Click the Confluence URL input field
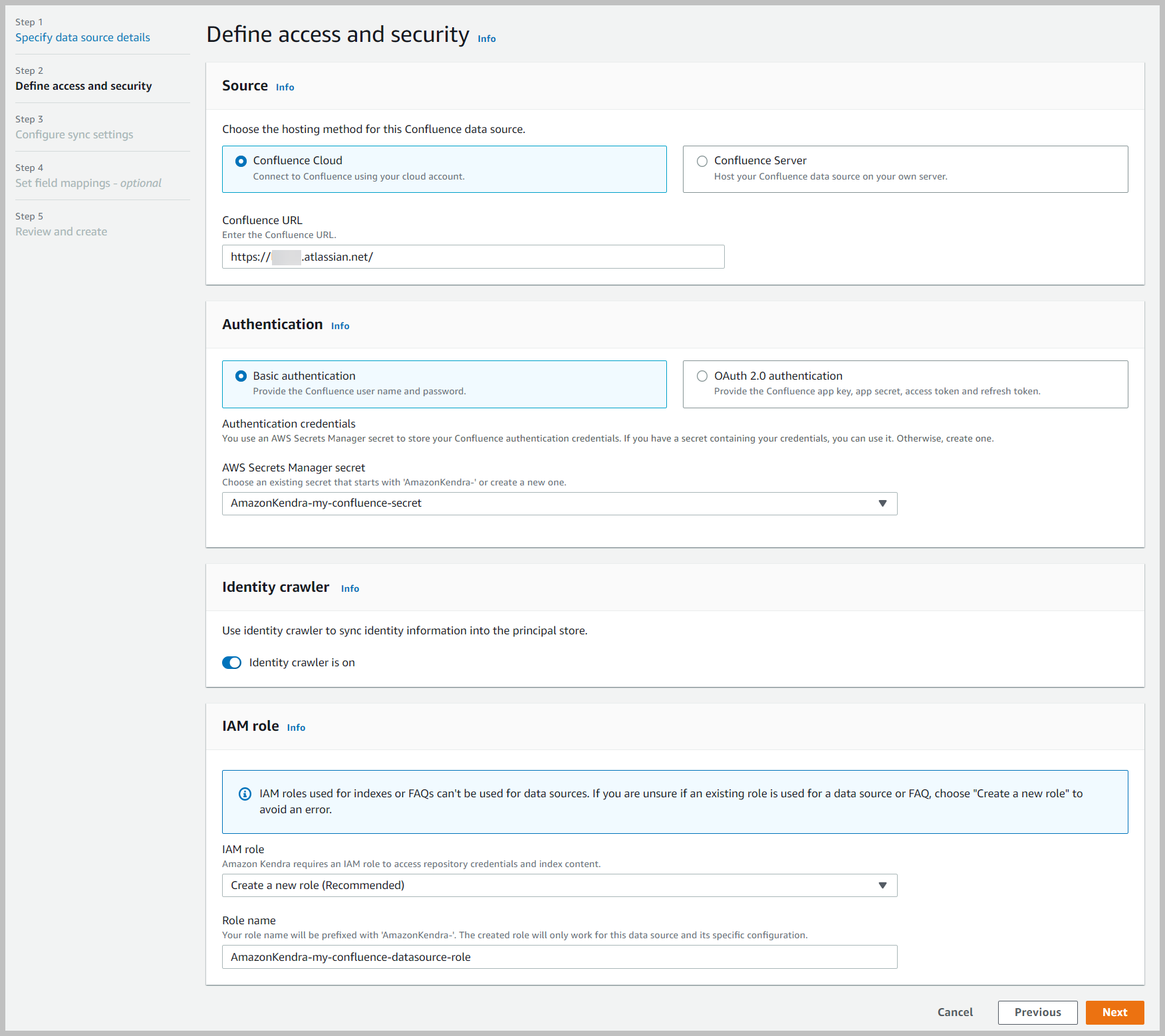Viewport: 1165px width, 1036px height. [x=472, y=257]
